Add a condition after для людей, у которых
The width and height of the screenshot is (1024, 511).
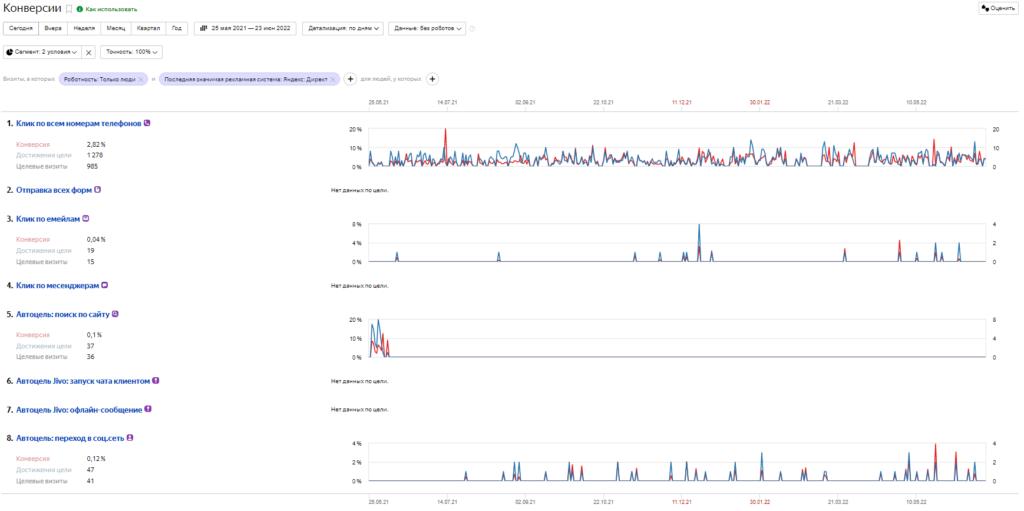coord(432,79)
